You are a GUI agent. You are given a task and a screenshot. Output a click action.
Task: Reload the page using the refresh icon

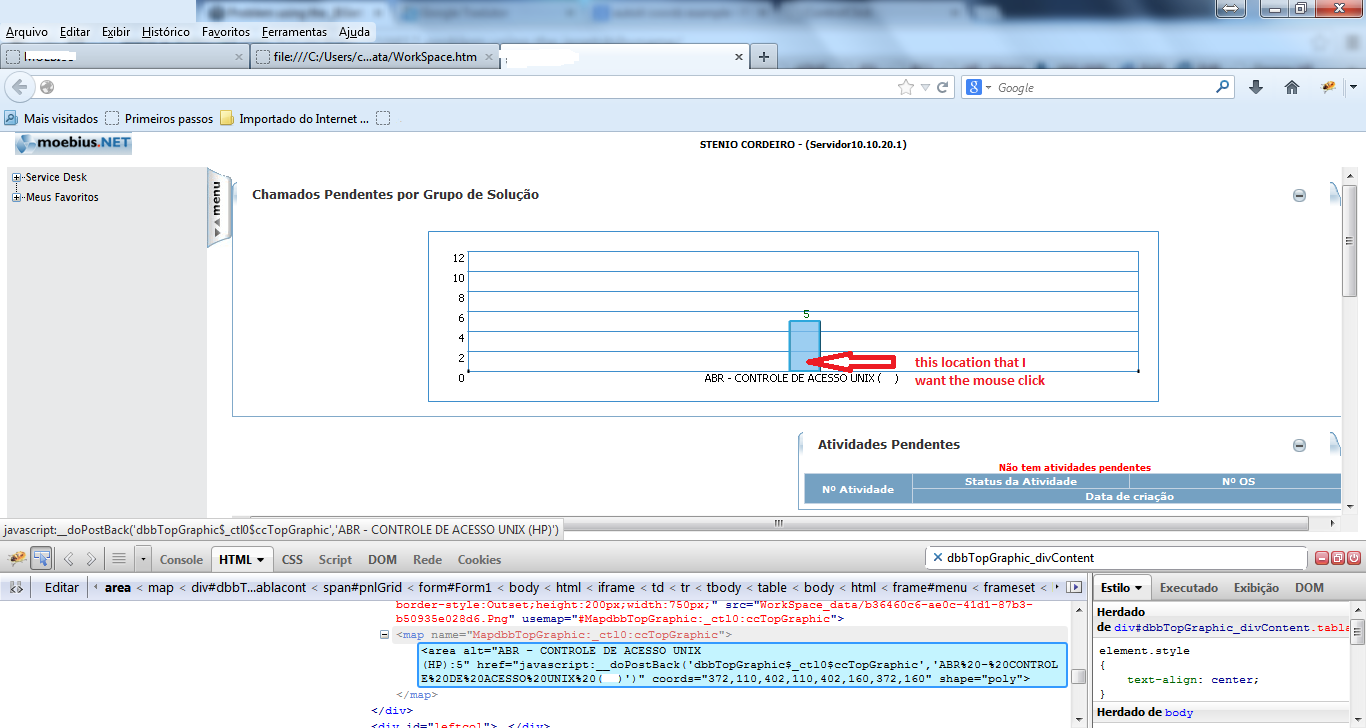tap(942, 88)
